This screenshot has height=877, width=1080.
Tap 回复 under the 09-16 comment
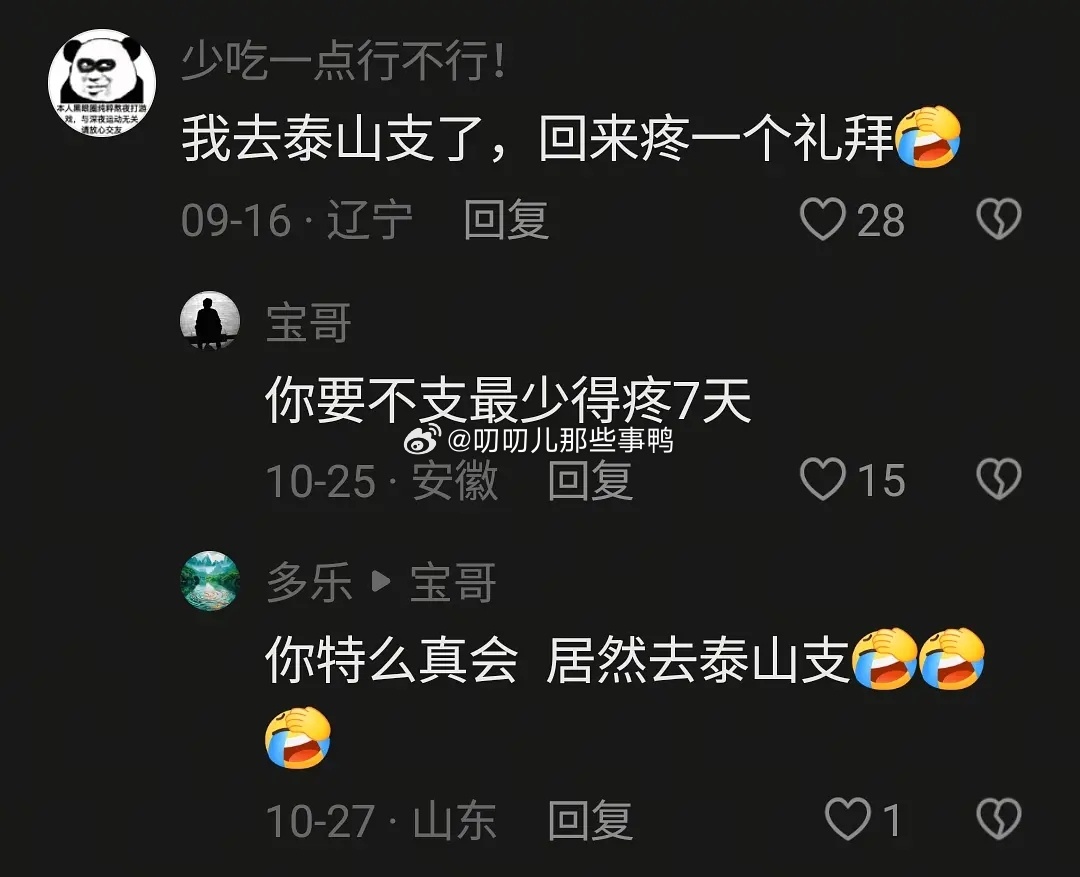pos(506,220)
